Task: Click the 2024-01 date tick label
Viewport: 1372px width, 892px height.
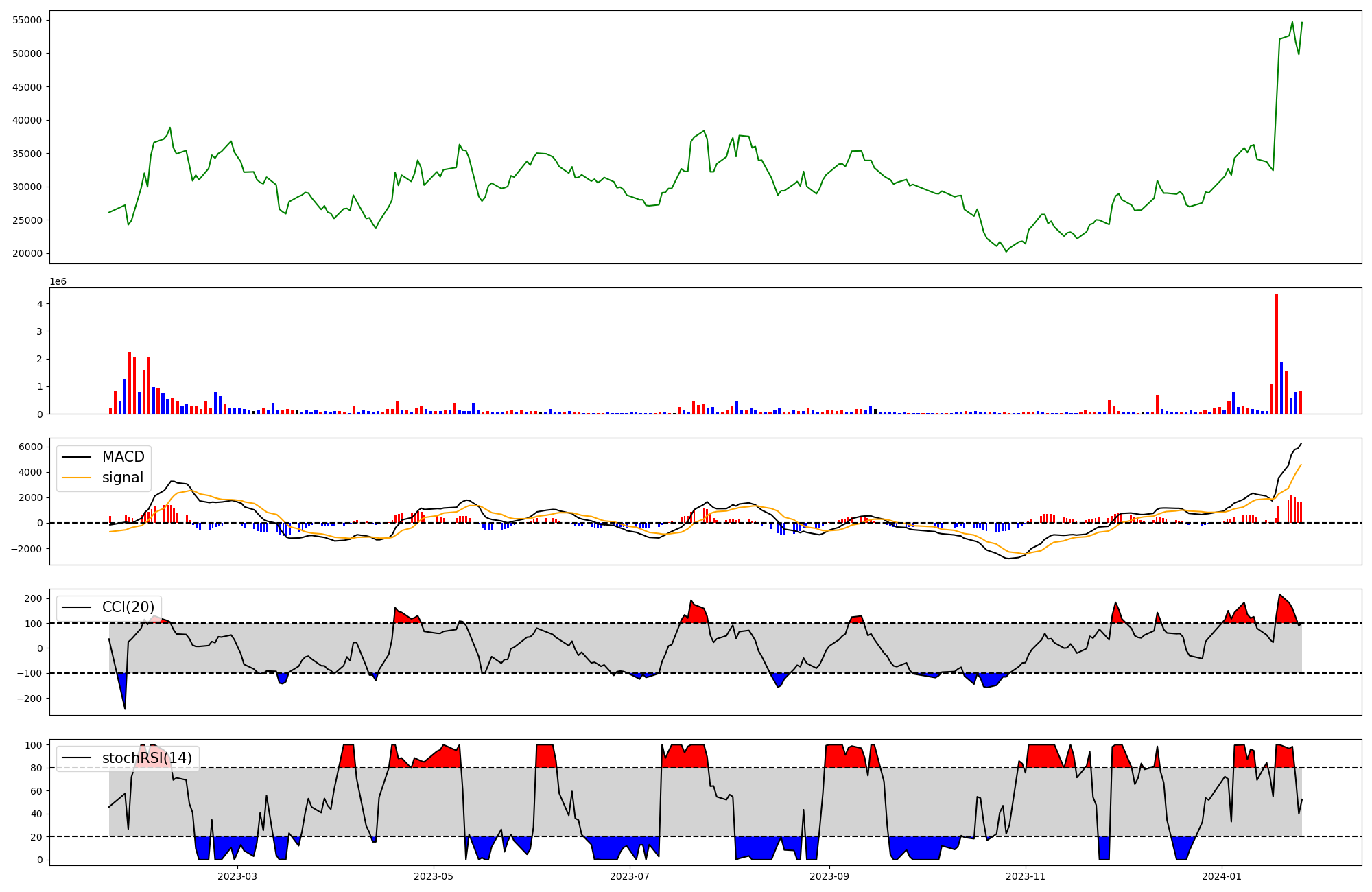Action: (1222, 876)
